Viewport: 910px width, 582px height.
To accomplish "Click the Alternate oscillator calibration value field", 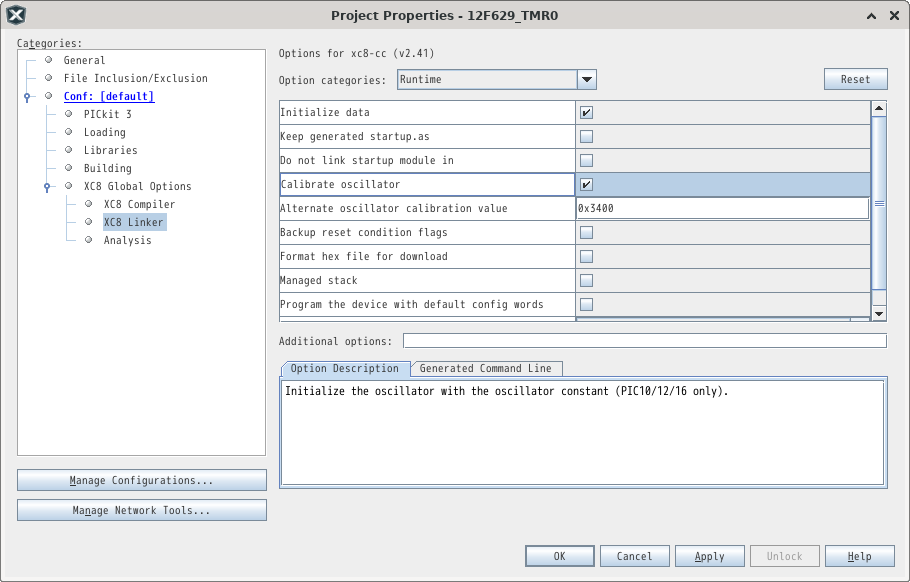I will click(723, 208).
